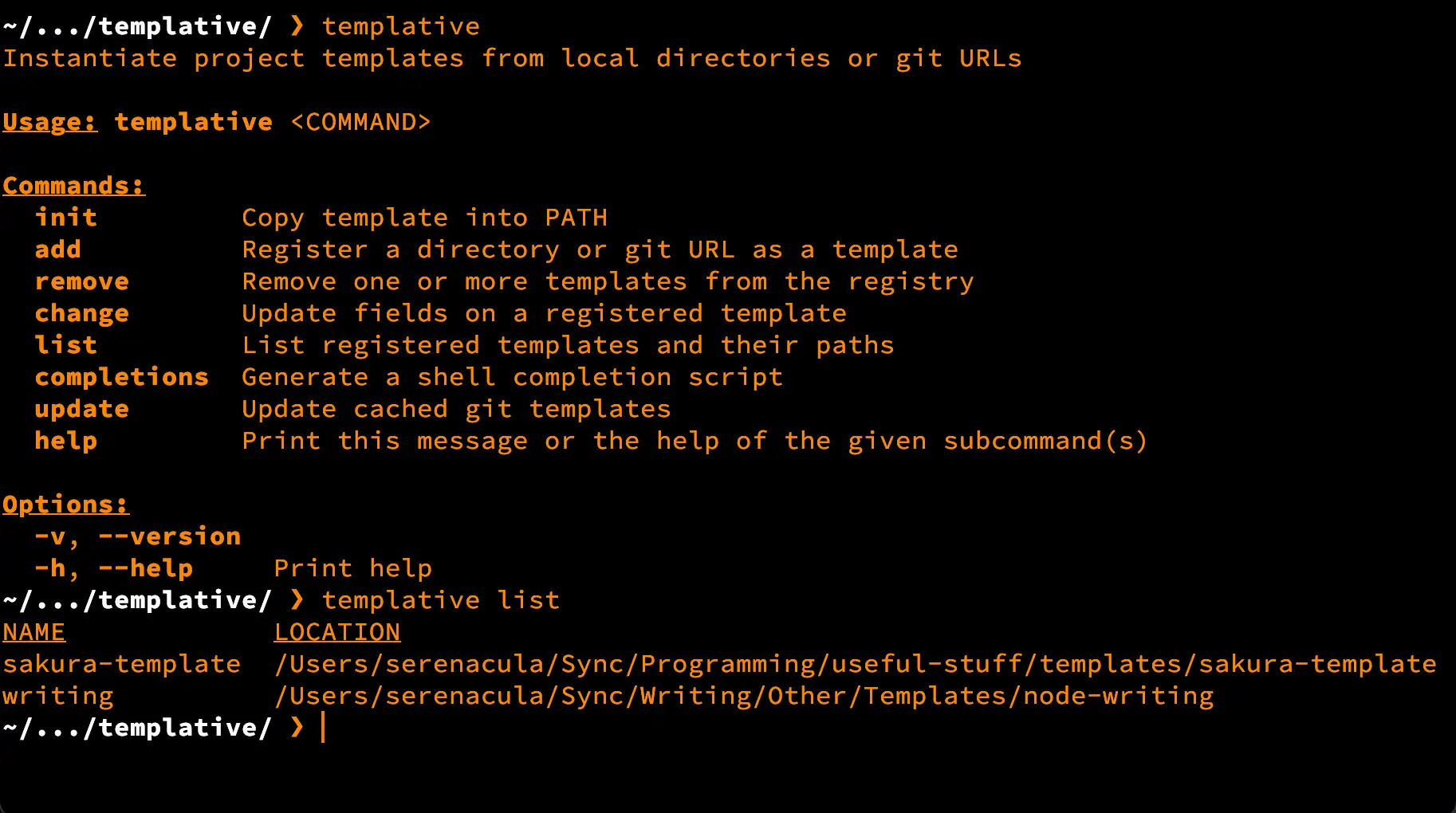Screen dimensions: 1456x813
Task: Place cursor at the final empty prompt
Action: point(324,728)
